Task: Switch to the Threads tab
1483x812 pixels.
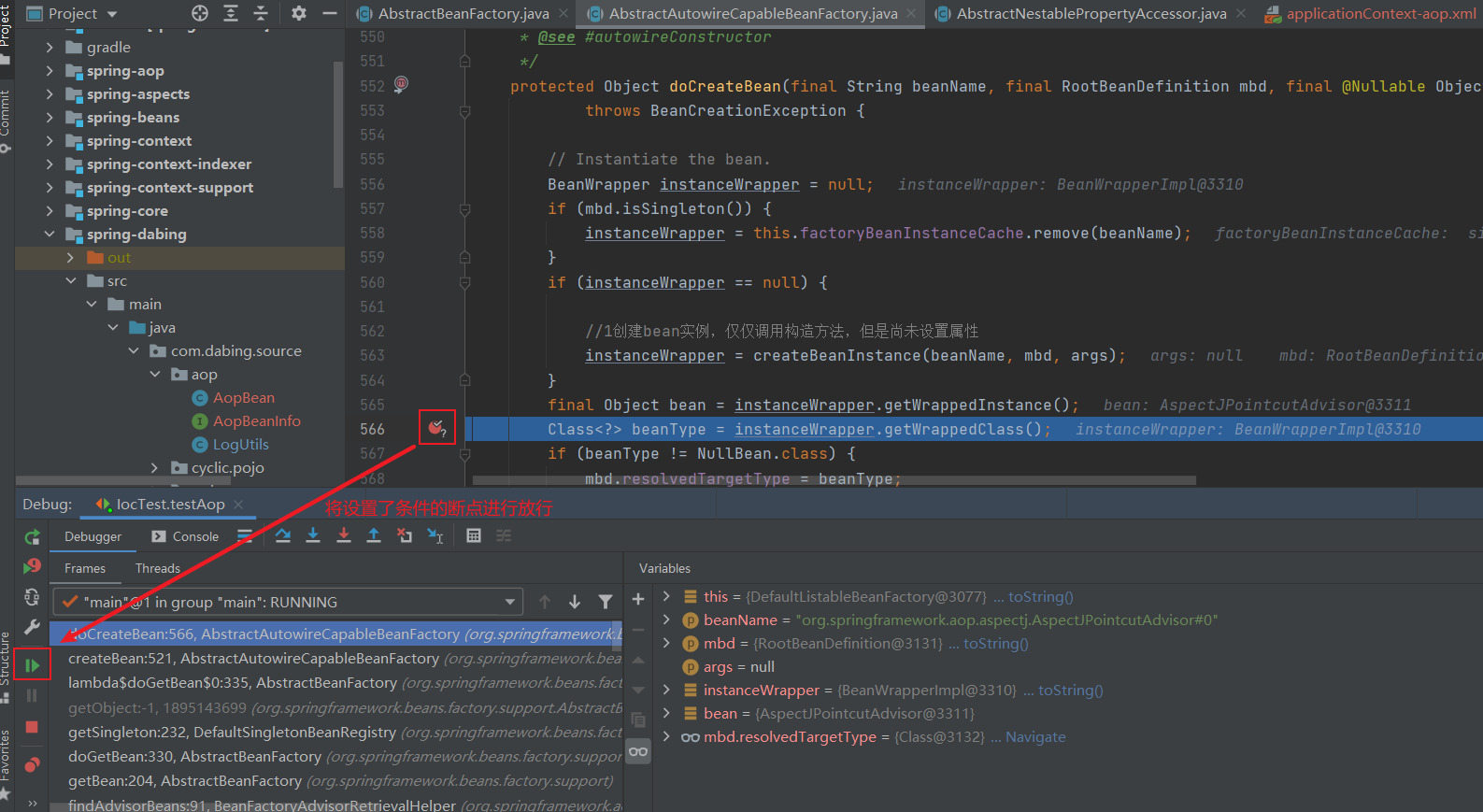Action: [x=158, y=568]
